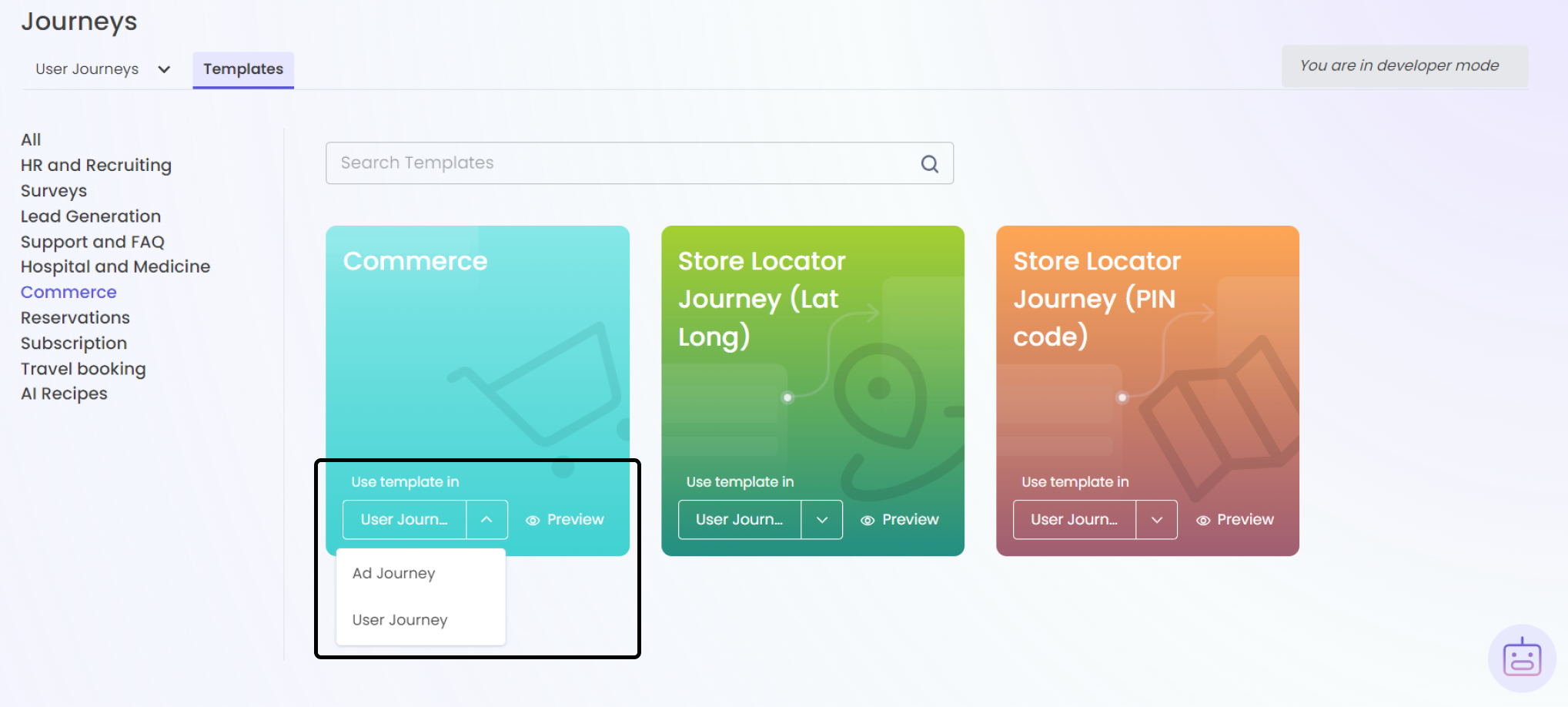
Task: Use Lat Long template in User Journey button
Action: click(740, 520)
